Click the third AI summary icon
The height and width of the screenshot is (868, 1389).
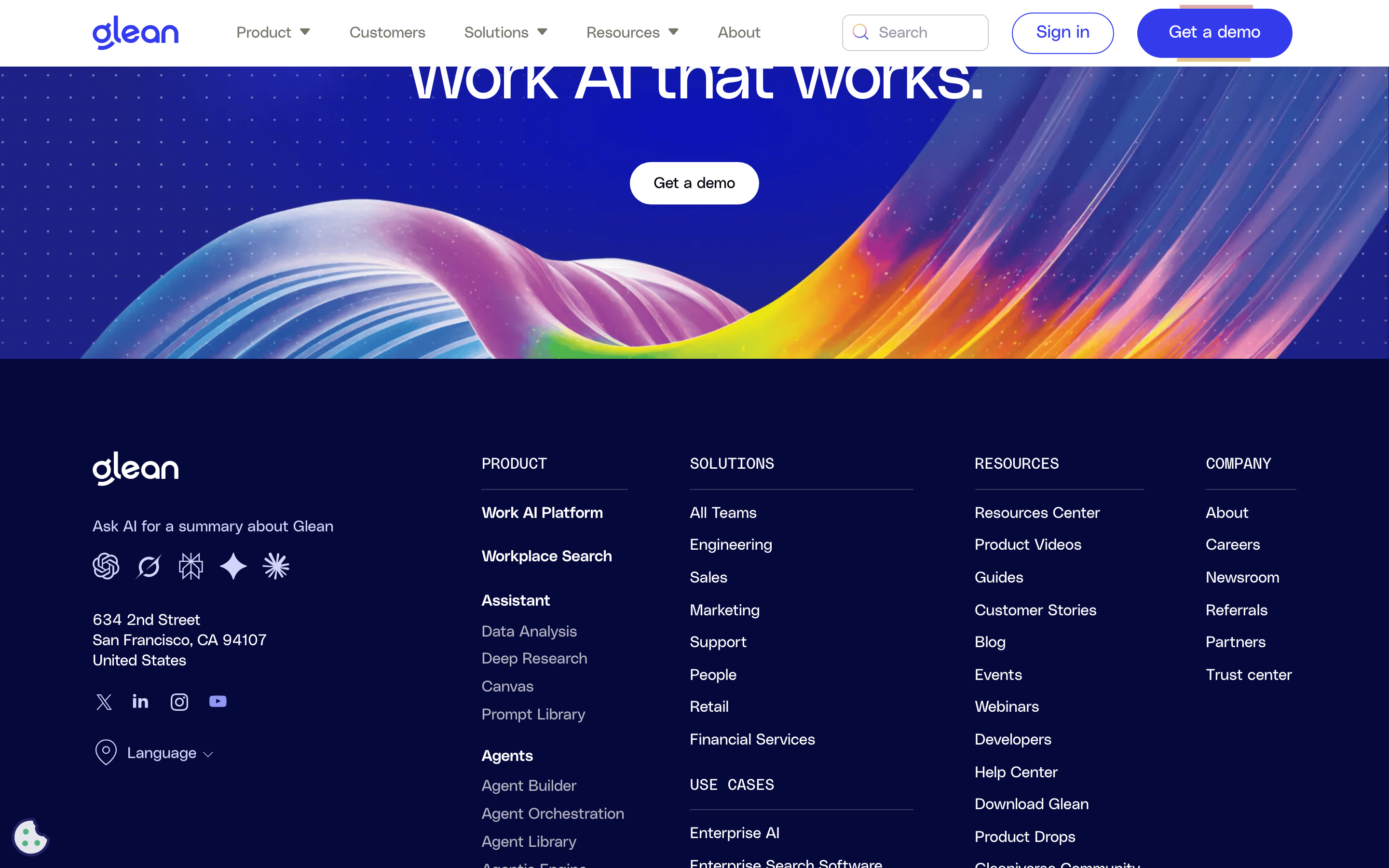pos(191,566)
